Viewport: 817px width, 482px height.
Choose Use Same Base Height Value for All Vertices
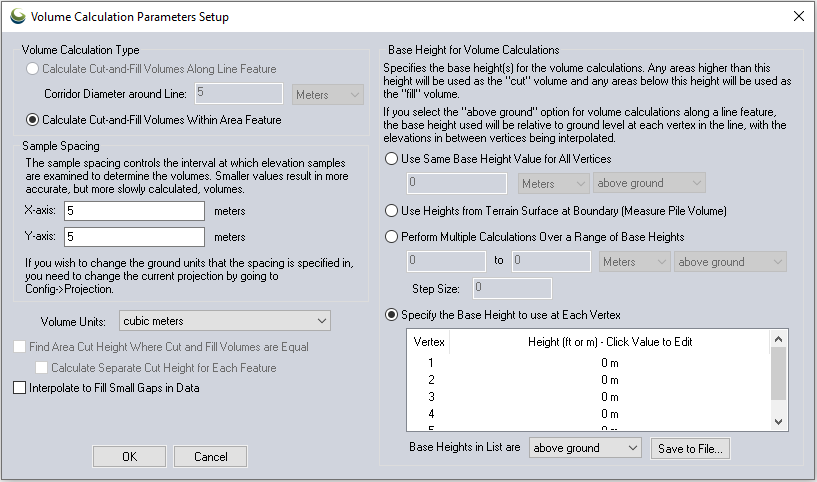pos(393,159)
